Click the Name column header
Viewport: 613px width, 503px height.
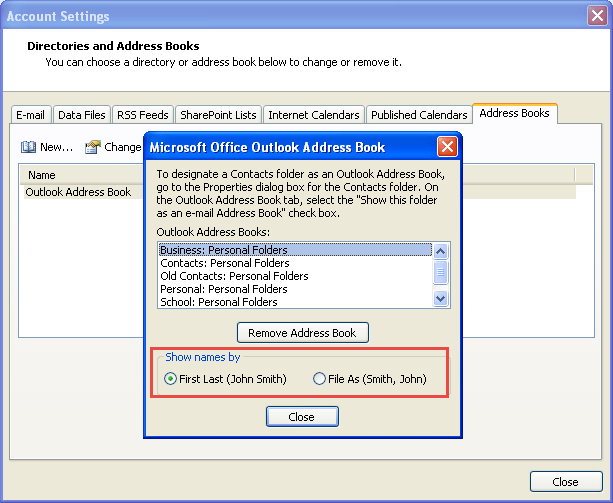point(42,175)
